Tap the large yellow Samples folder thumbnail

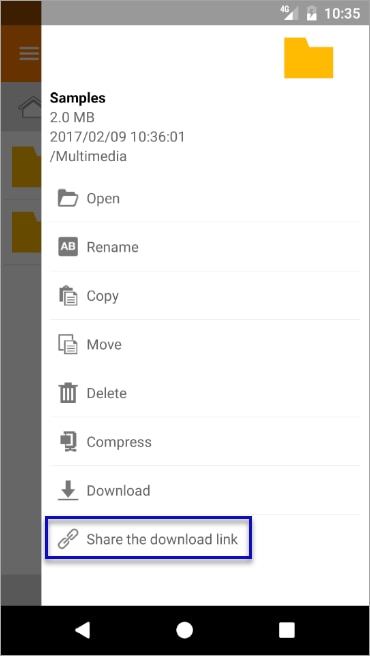pos(309,58)
